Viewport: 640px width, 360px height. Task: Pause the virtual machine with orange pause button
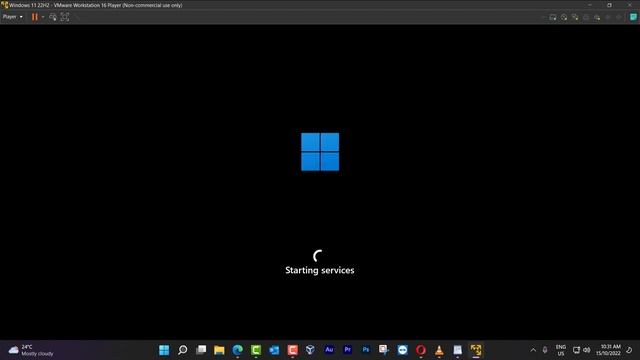click(35, 17)
